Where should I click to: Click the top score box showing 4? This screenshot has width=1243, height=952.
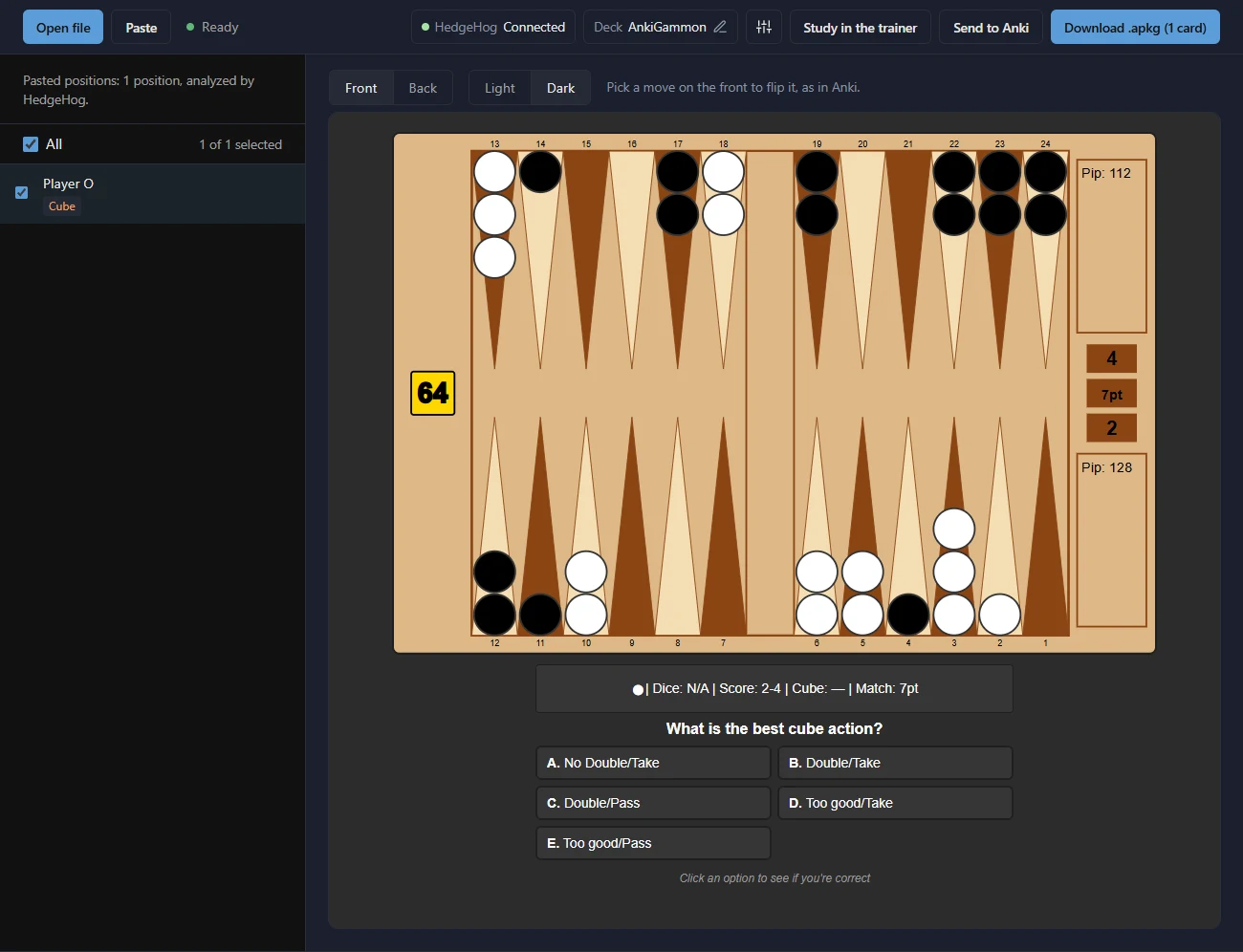click(x=1111, y=358)
